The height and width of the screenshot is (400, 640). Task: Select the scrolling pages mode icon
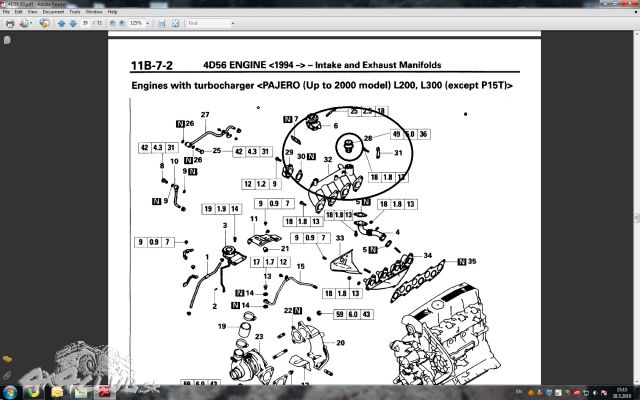(162, 23)
